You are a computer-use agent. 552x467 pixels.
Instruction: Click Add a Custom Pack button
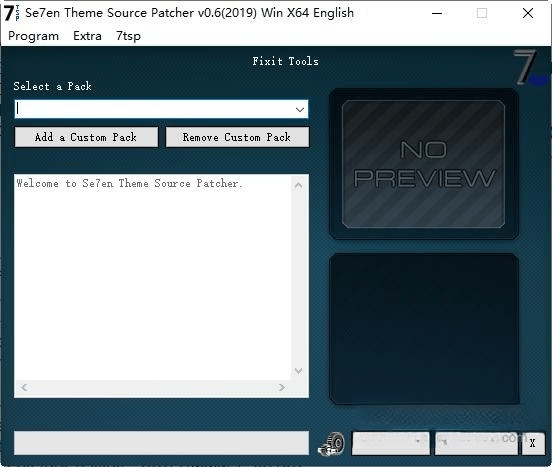pyautogui.click(x=86, y=137)
